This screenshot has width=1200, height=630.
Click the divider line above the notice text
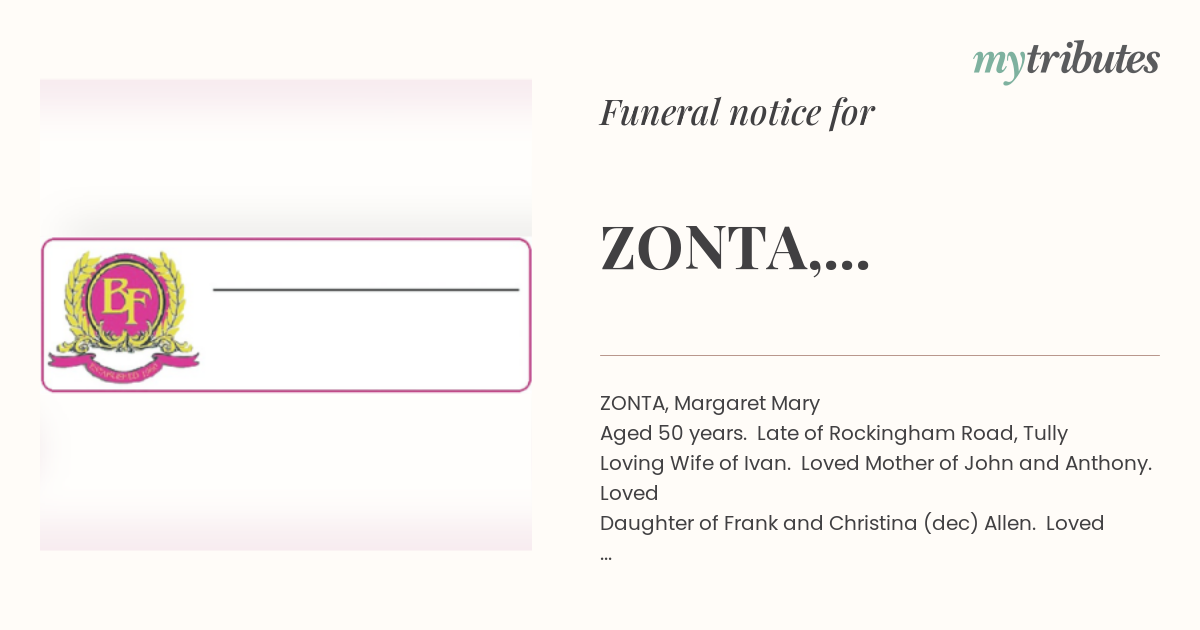click(880, 355)
